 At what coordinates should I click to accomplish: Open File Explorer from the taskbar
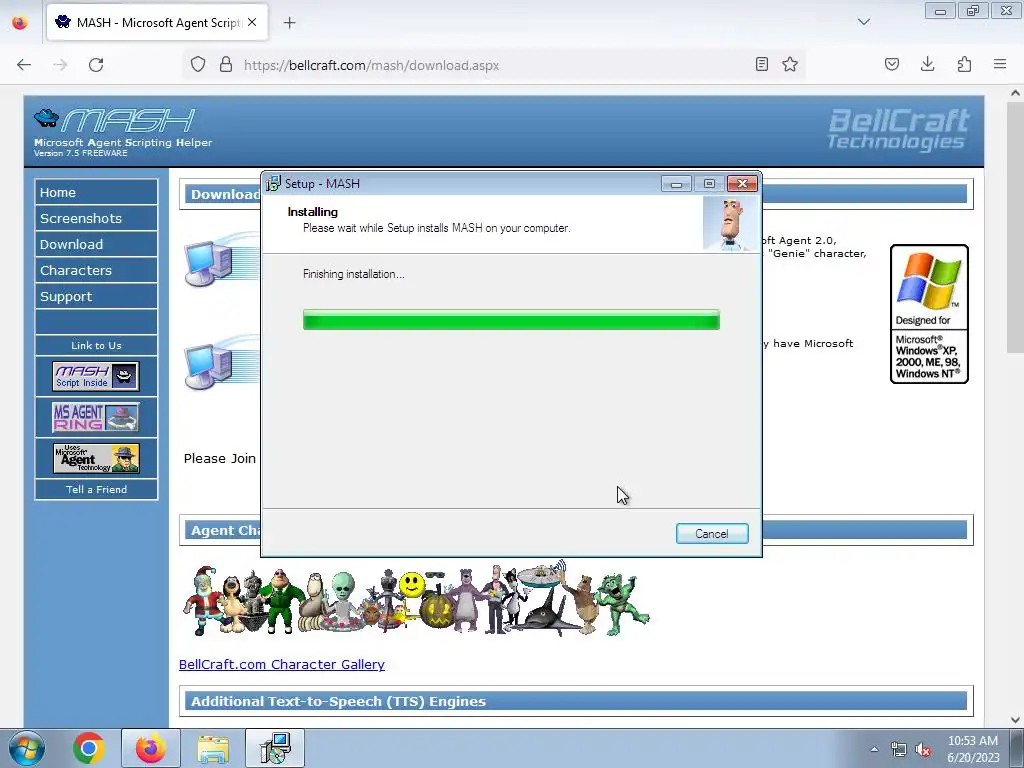[214, 748]
